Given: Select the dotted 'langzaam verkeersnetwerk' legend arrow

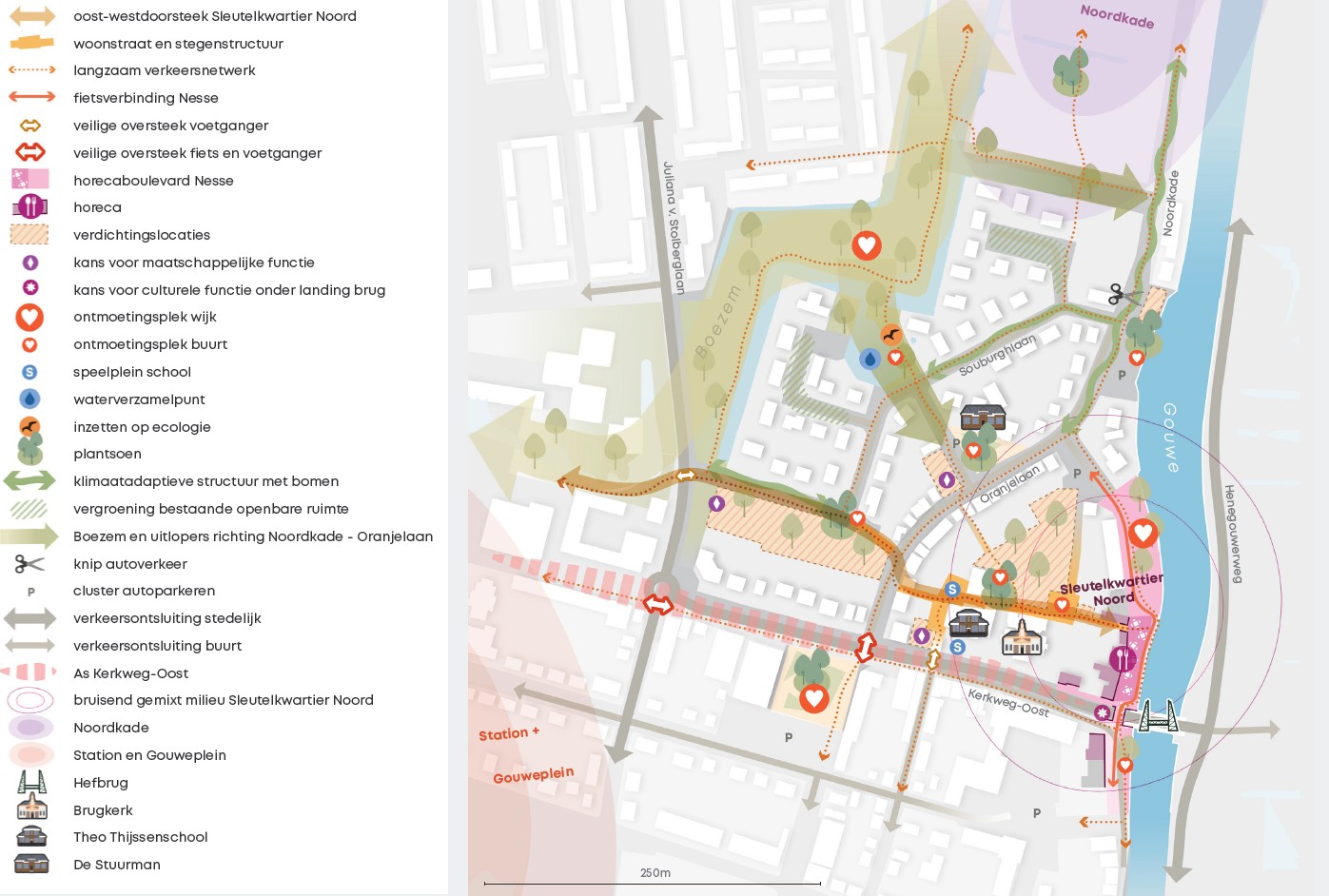Looking at the screenshot, I should (x=31, y=69).
